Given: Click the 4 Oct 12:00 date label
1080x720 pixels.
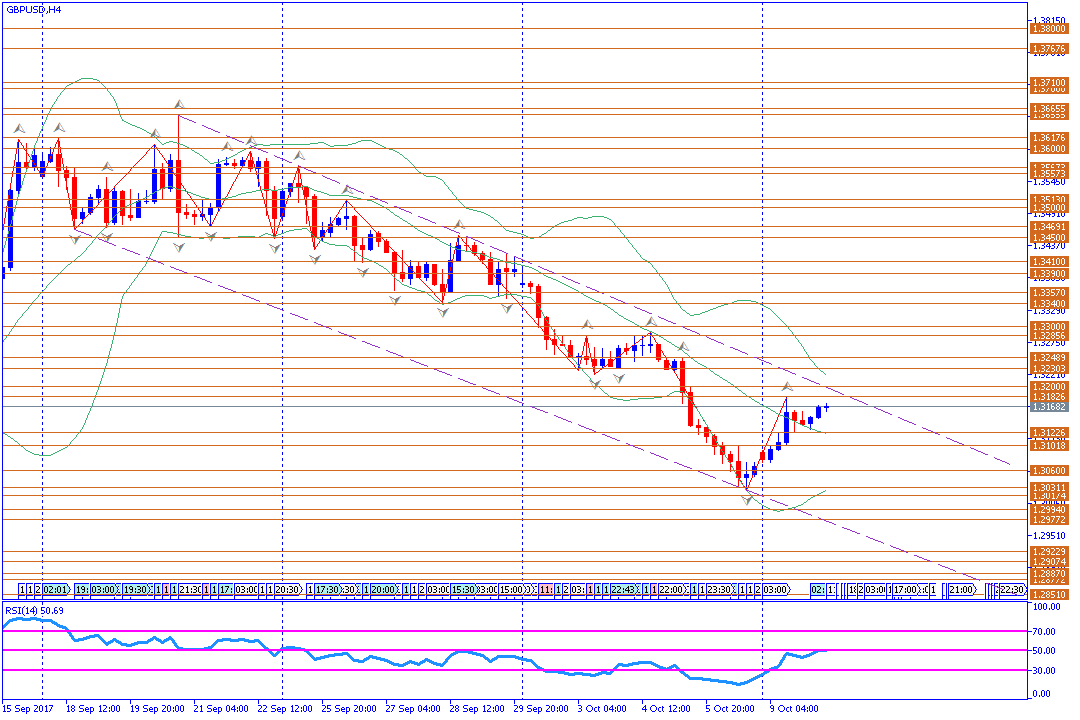Looking at the screenshot, I should coord(667,708).
